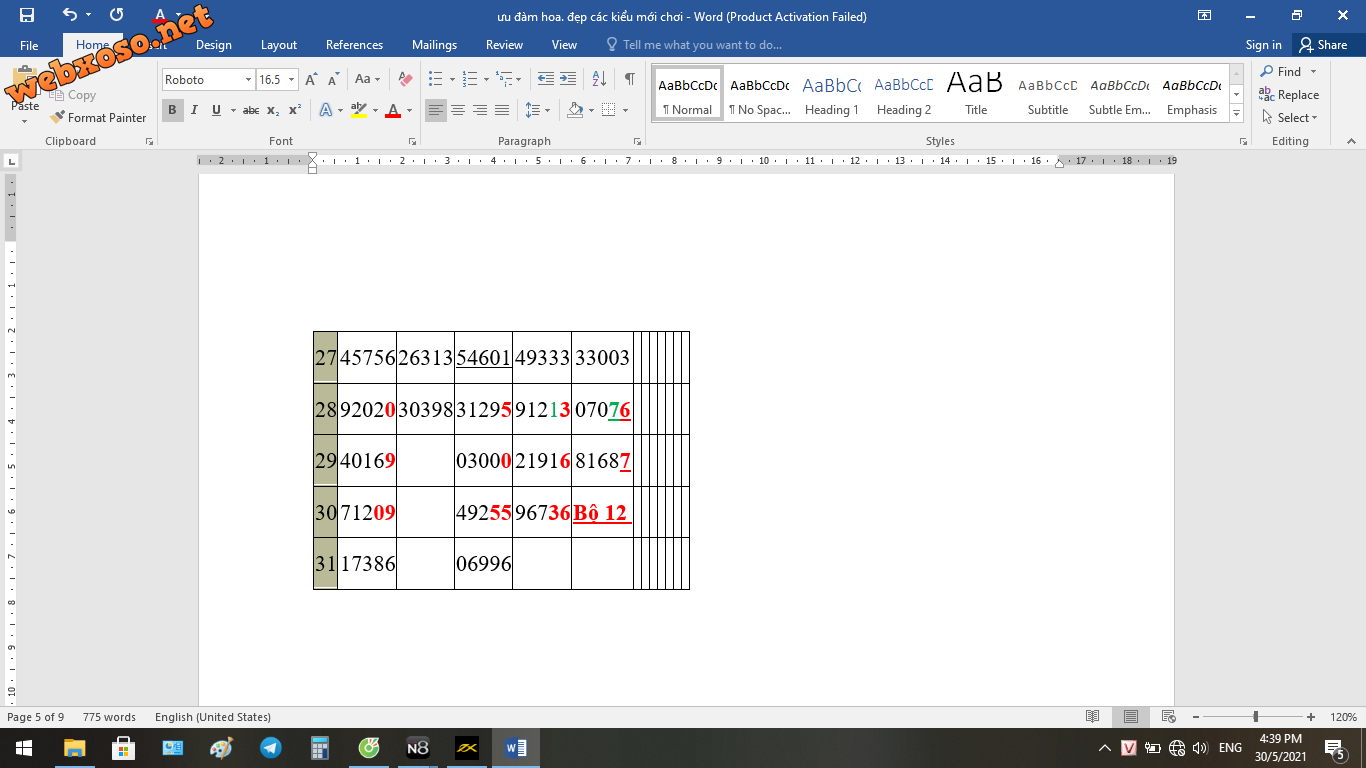Toggle Bold formatting off
Image resolution: width=1366 pixels, height=768 pixels.
(172, 110)
